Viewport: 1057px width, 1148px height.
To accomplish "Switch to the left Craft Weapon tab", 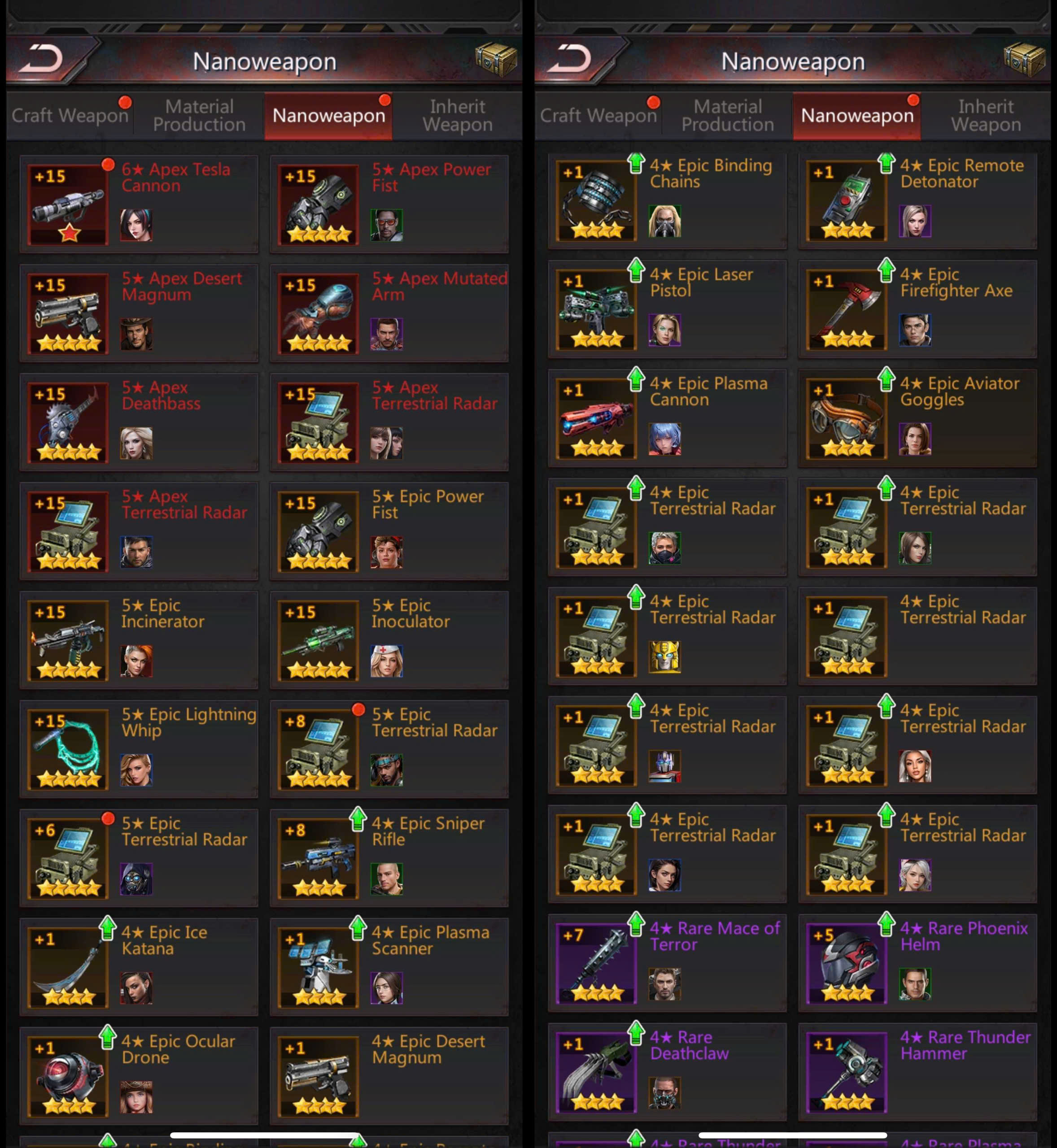I will click(x=70, y=116).
